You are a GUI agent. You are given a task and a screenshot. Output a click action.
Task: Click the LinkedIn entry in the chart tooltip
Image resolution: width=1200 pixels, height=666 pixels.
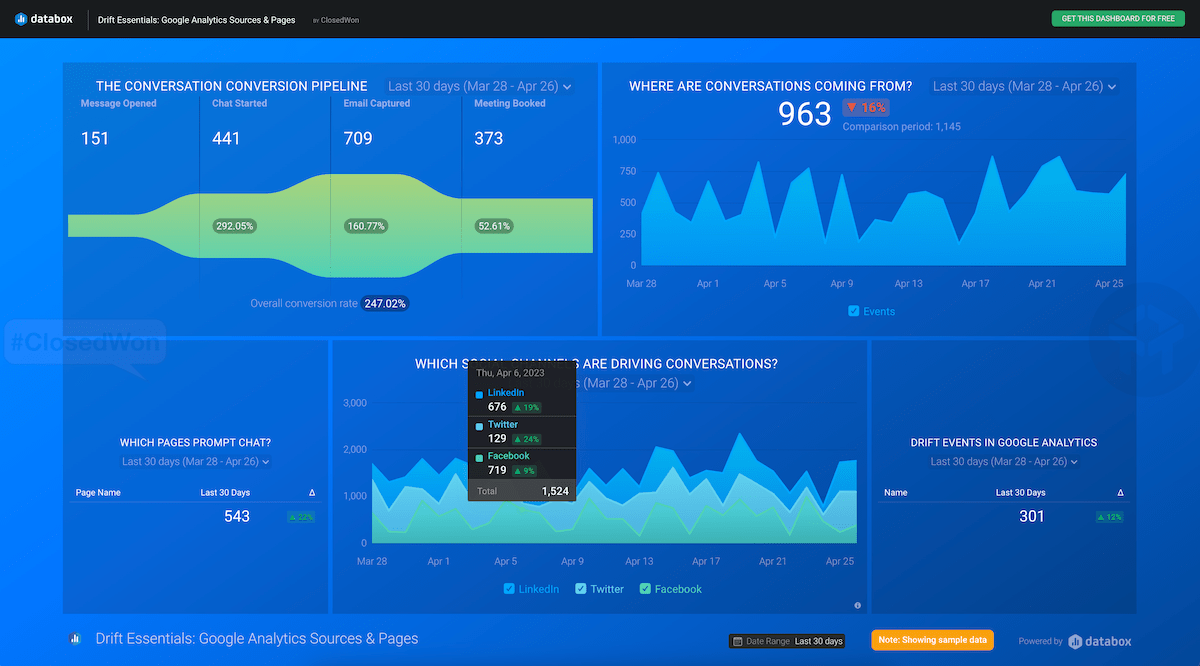click(522, 400)
